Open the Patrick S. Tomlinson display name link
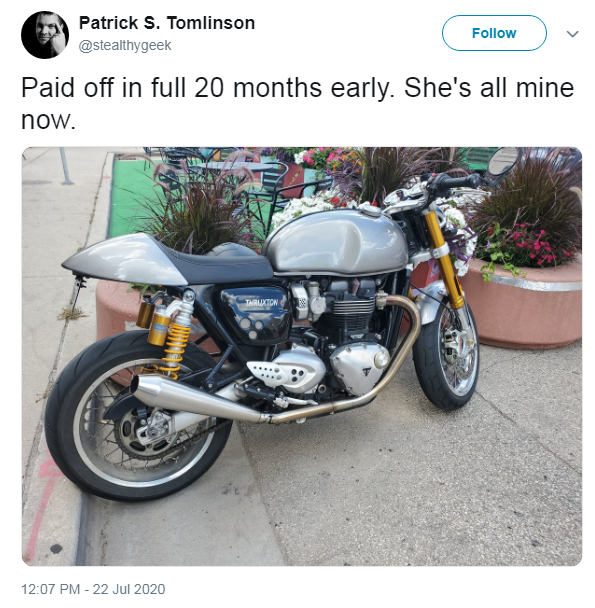595x608 pixels. (167, 23)
